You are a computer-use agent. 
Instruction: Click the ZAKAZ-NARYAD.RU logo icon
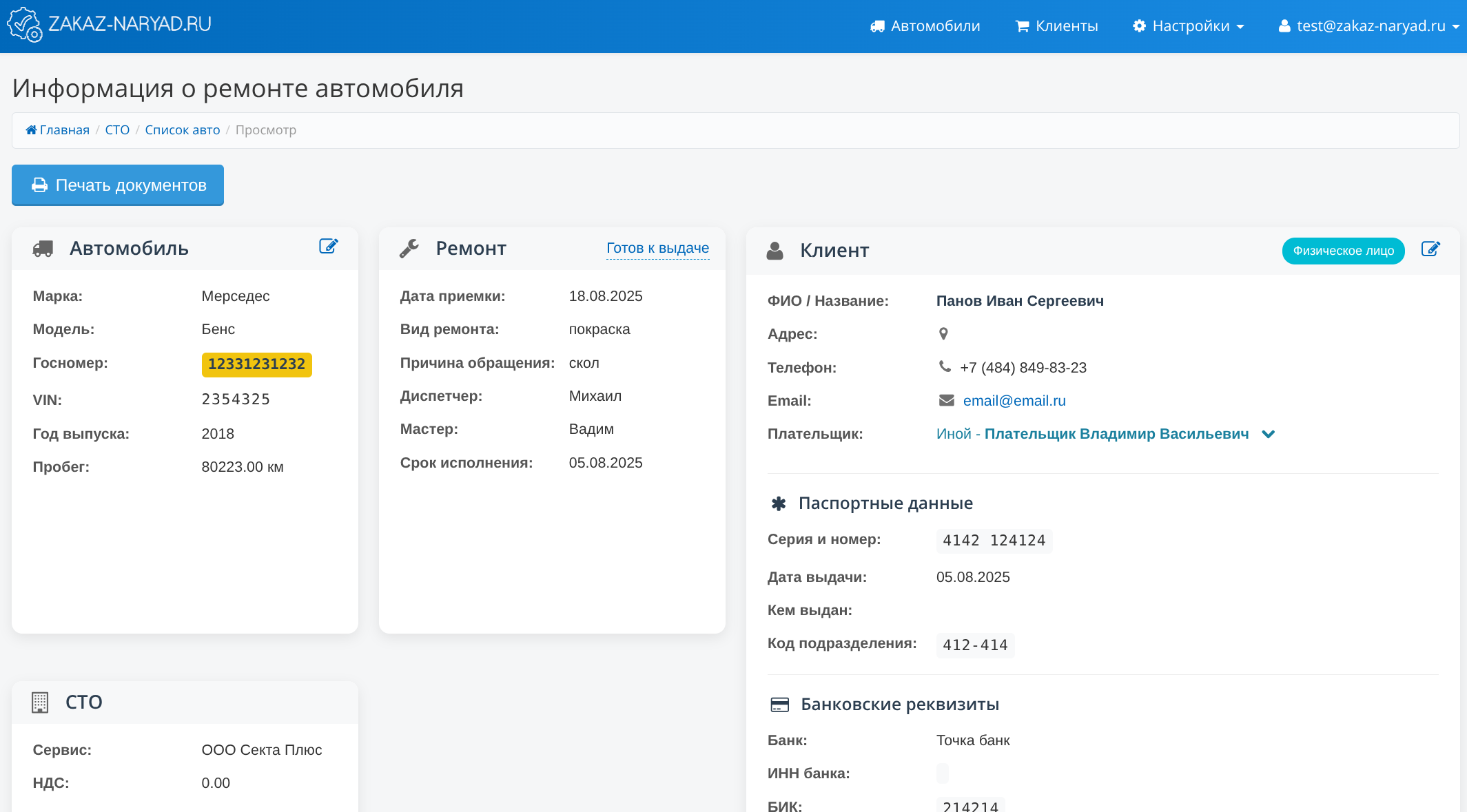24,25
